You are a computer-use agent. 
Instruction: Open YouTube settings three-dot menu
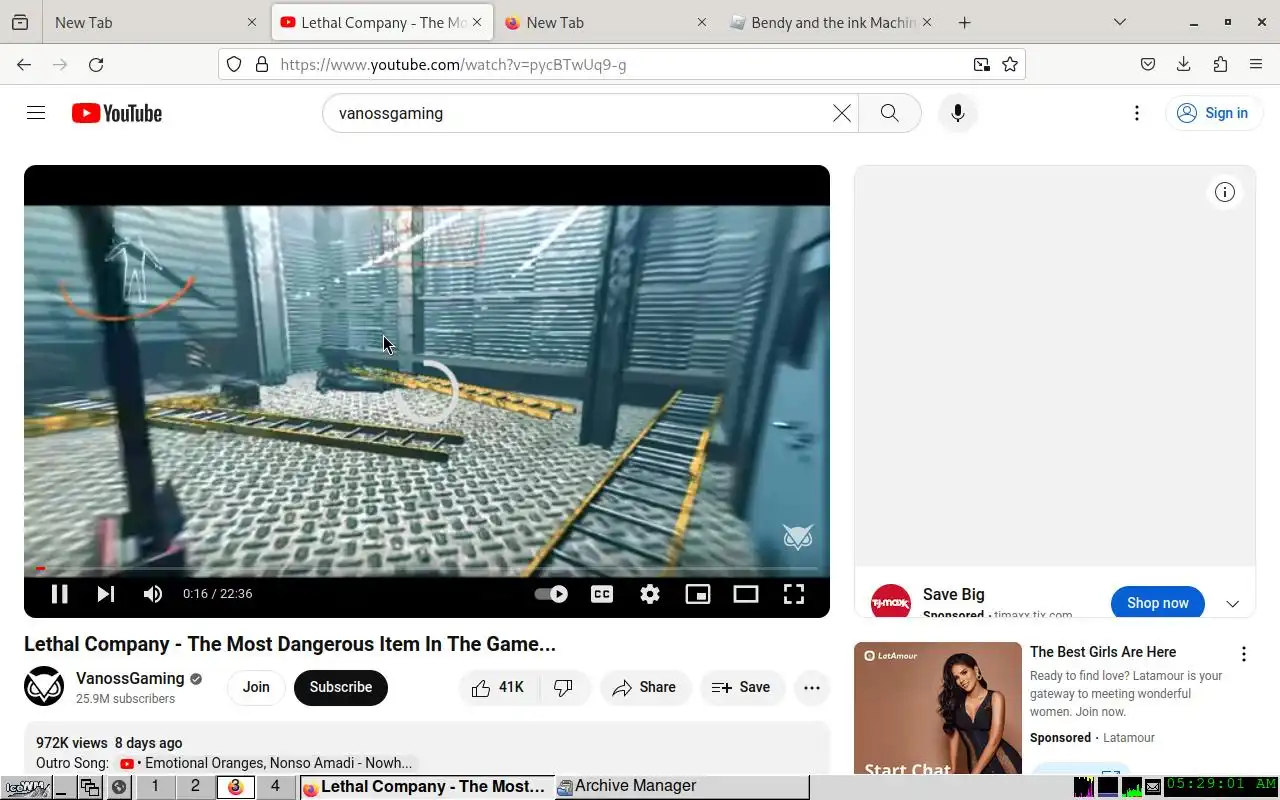[x=1137, y=113]
